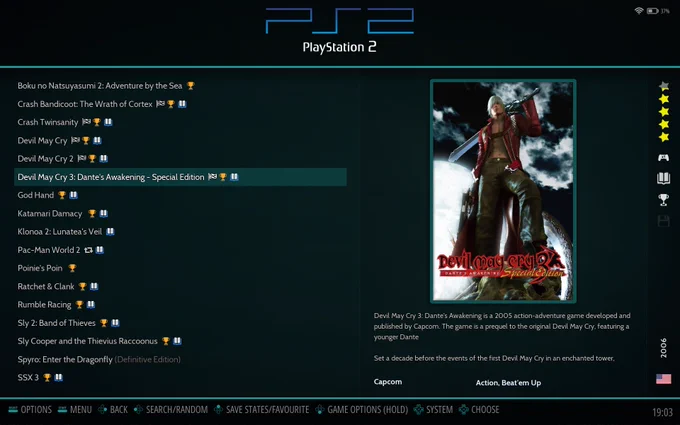The width and height of the screenshot is (680, 425).
Task: Click the trophy icon next to Katamari Damacy
Action: click(x=92, y=213)
